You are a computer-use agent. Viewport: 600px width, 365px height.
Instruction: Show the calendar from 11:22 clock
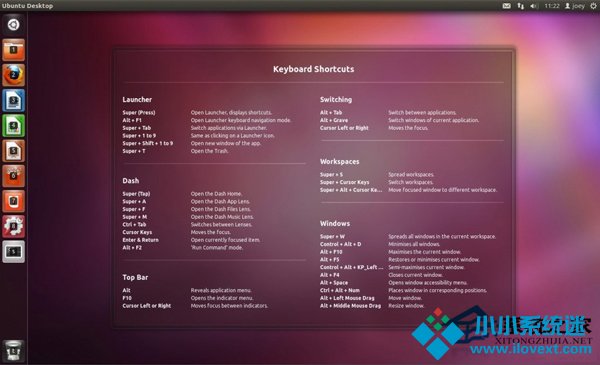pos(552,6)
